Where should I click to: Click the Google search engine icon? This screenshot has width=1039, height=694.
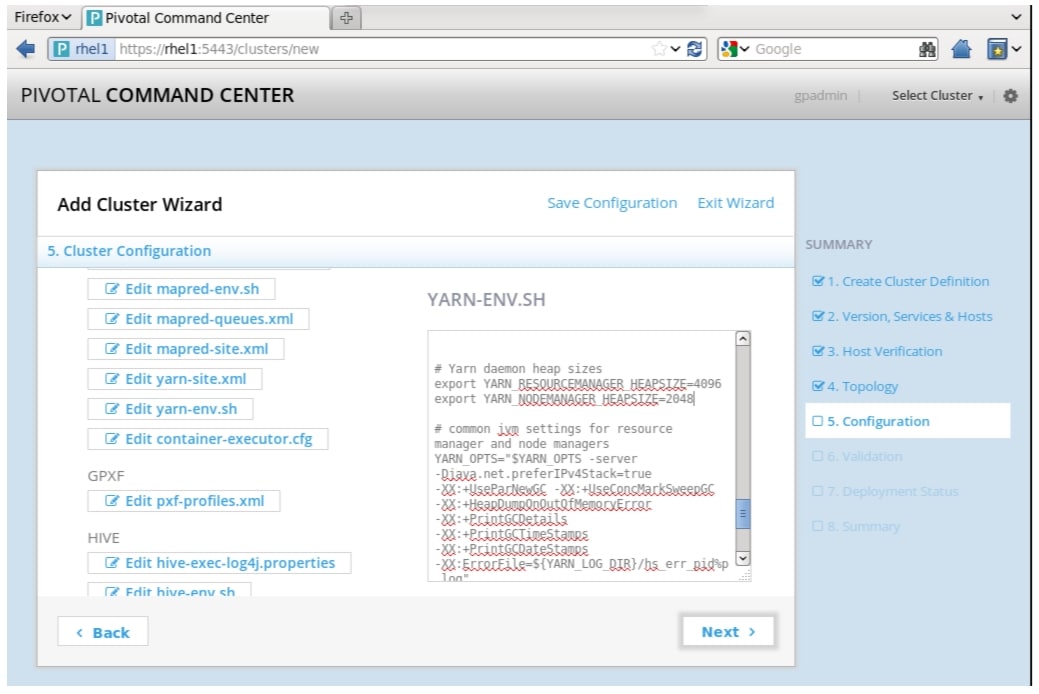click(729, 49)
